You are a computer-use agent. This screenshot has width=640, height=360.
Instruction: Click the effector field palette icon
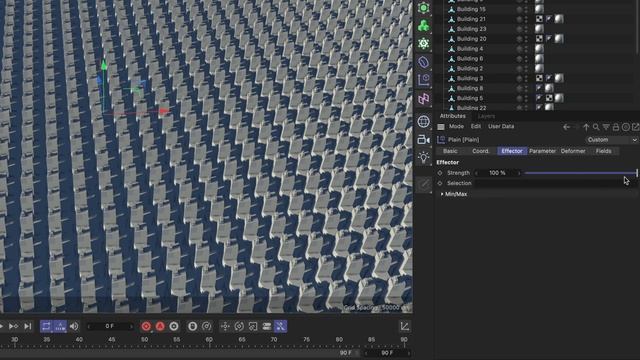(424, 80)
